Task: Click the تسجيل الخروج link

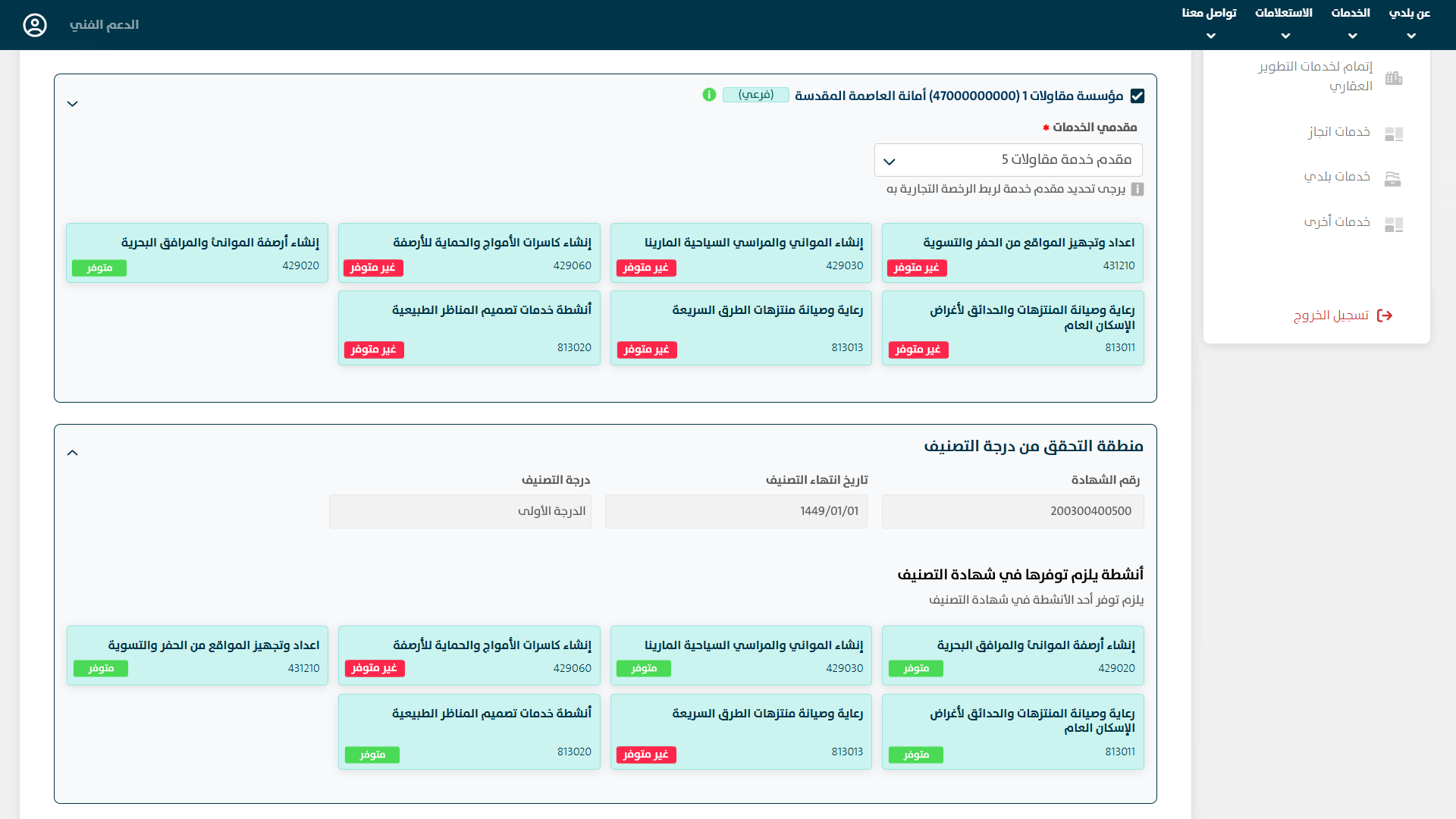Action: click(x=1331, y=315)
